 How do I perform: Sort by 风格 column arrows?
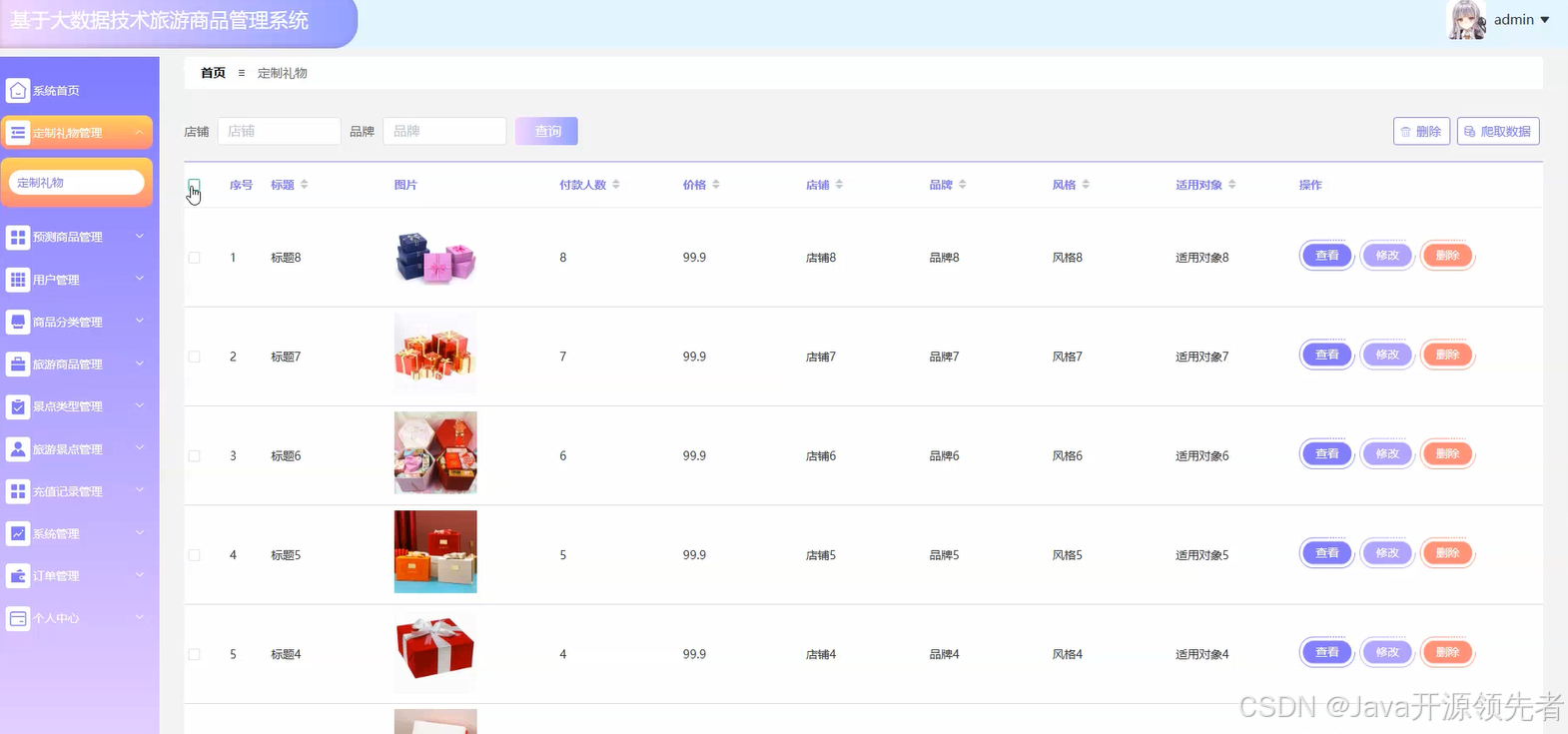pos(1086,185)
